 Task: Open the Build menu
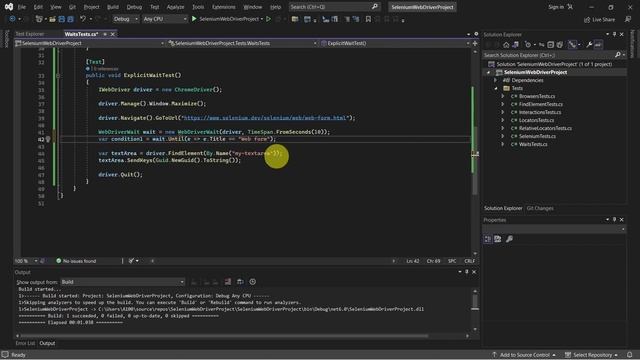coord(113,7)
